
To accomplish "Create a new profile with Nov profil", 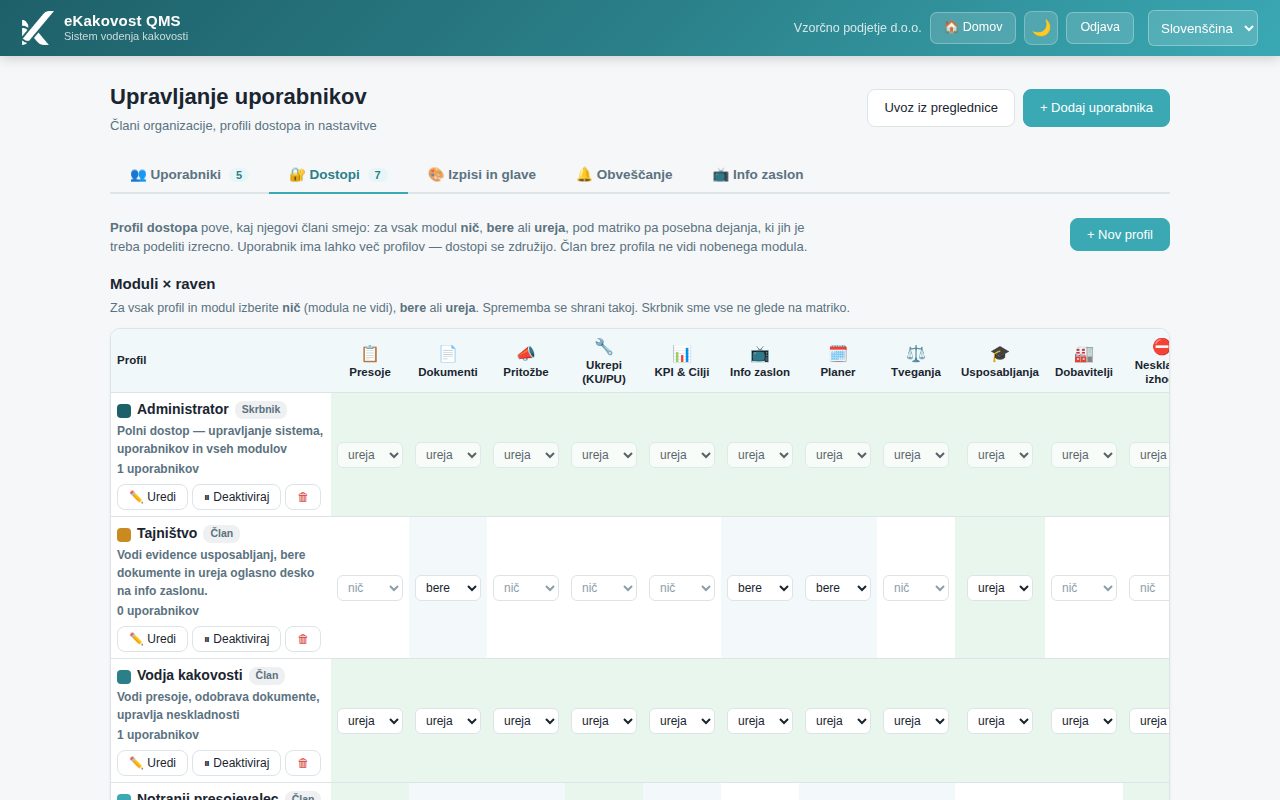I will click(x=1120, y=235).
